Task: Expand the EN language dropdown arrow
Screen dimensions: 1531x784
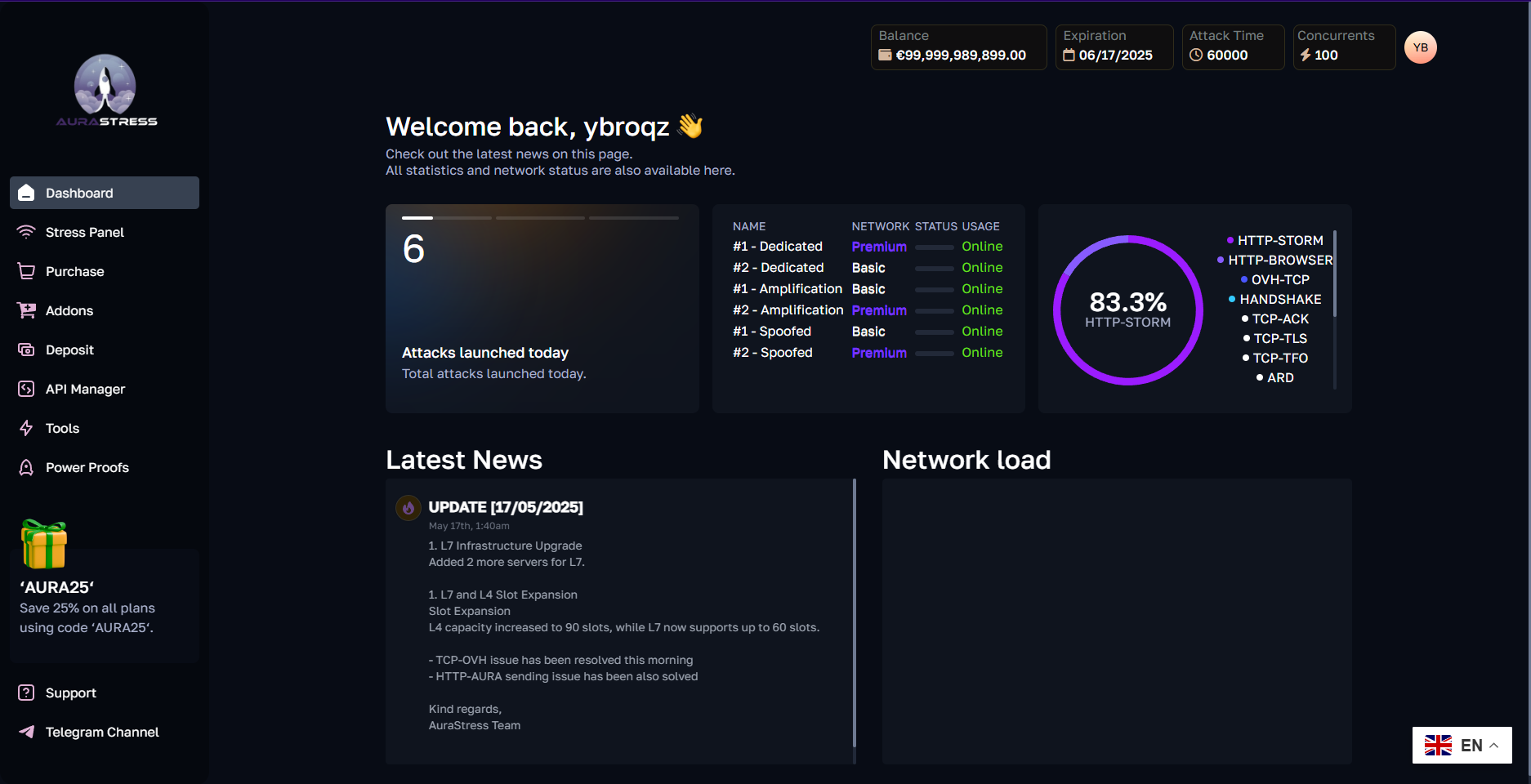Action: [1493, 746]
